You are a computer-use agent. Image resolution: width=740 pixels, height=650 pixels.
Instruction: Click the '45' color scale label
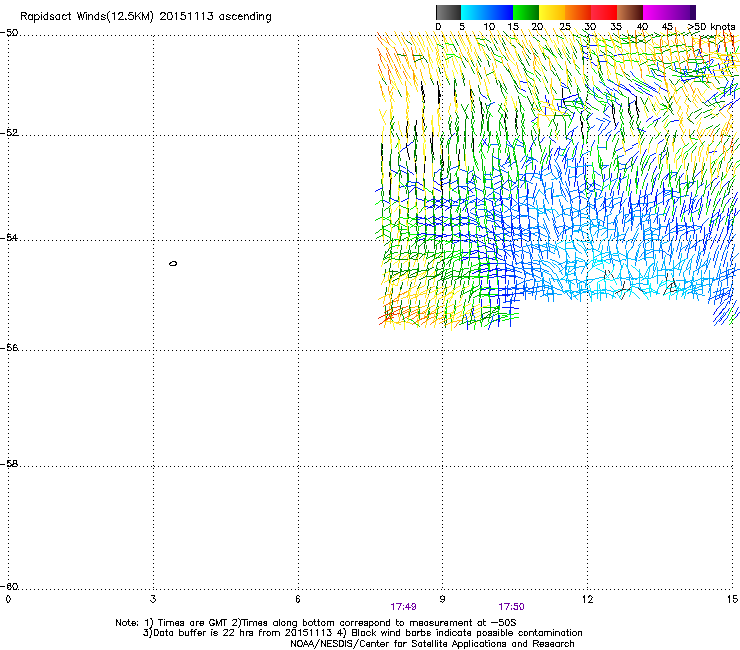click(667, 27)
